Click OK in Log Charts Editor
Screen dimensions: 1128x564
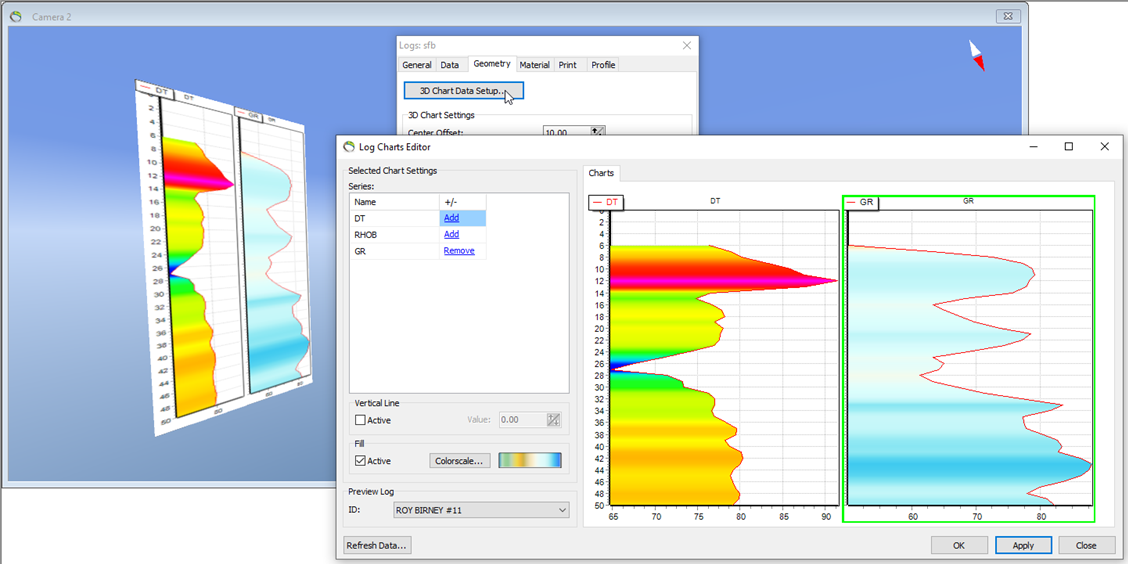pos(959,545)
